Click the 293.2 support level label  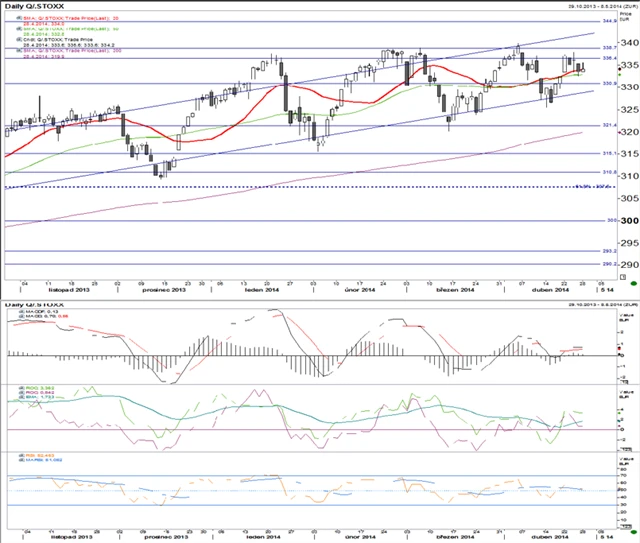coord(610,251)
